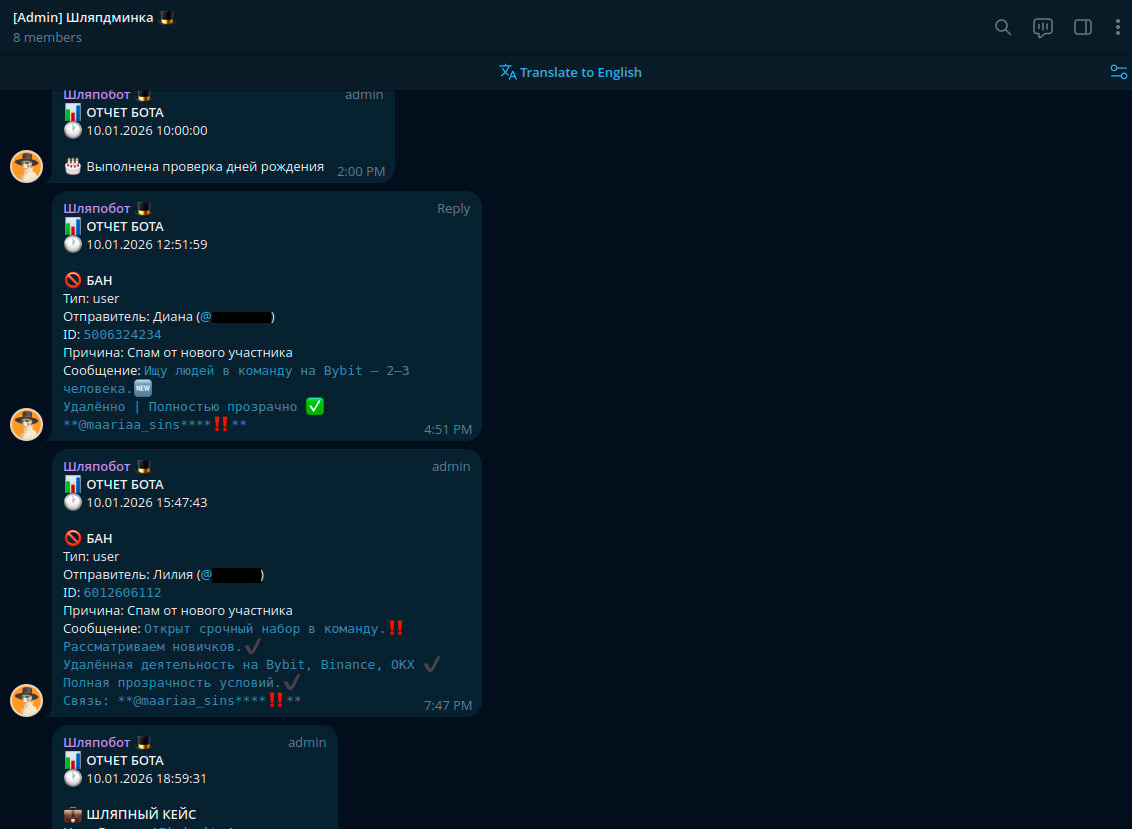The width and height of the screenshot is (1132, 829).
Task: Open translation settings sliders icon
Action: coord(1118,72)
